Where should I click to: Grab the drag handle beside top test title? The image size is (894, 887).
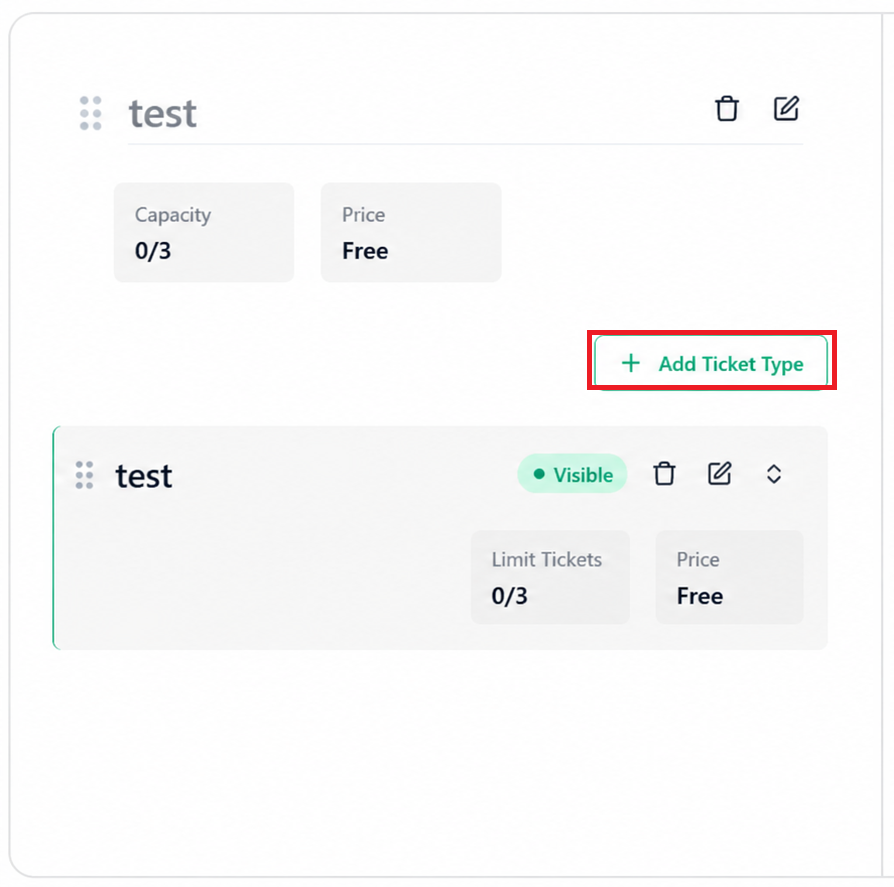pyautogui.click(x=91, y=113)
